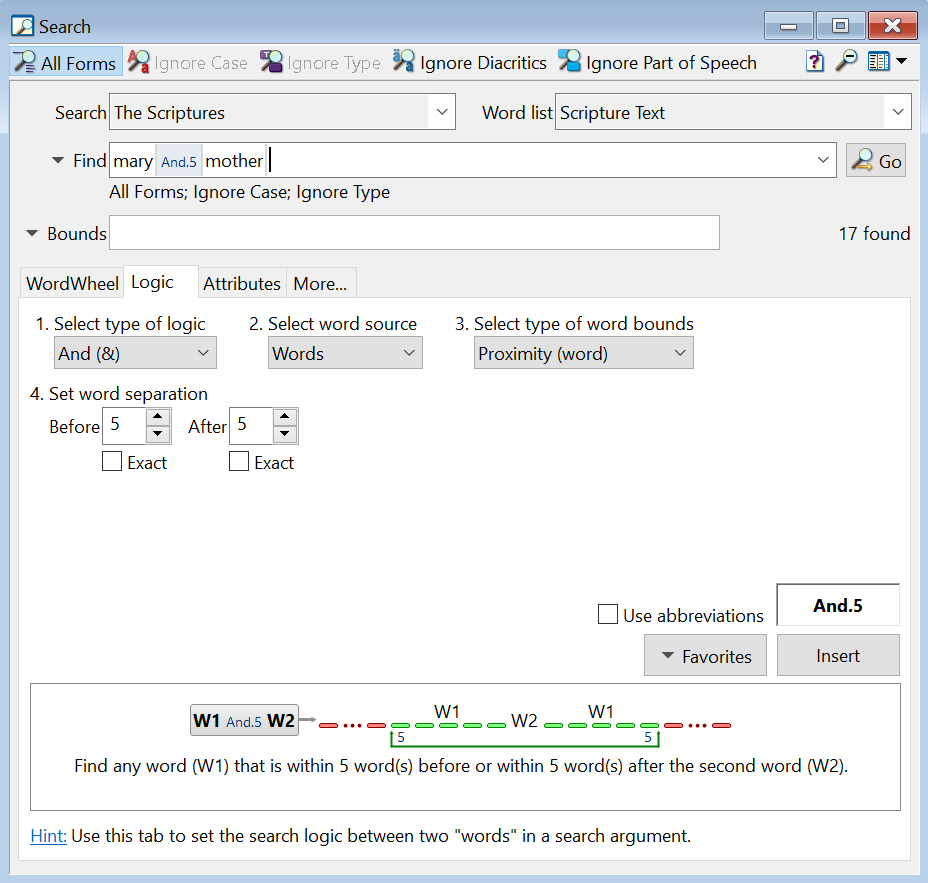Open the Proximity (word) bounds dropdown

(584, 353)
